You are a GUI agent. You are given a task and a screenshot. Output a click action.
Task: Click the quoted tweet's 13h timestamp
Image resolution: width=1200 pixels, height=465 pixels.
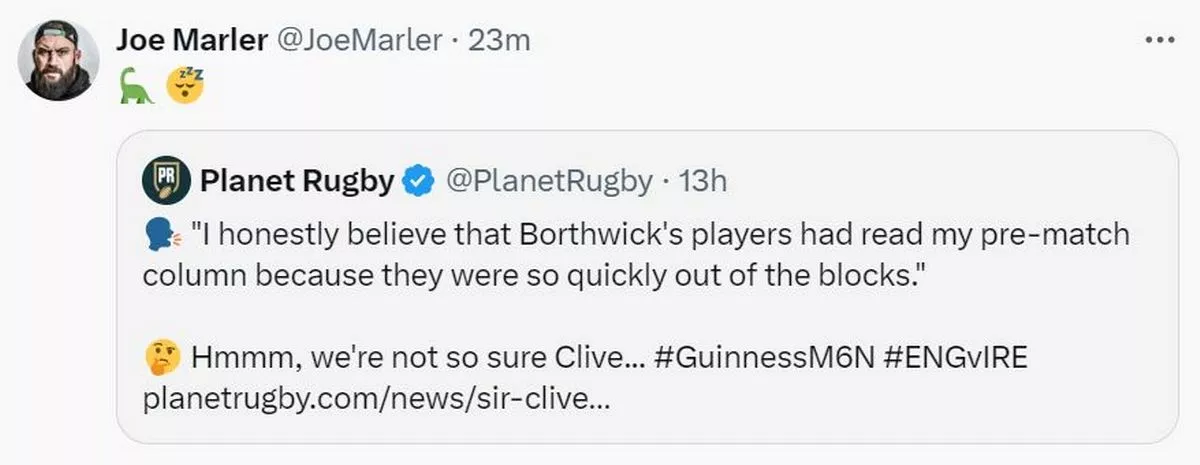coord(702,181)
